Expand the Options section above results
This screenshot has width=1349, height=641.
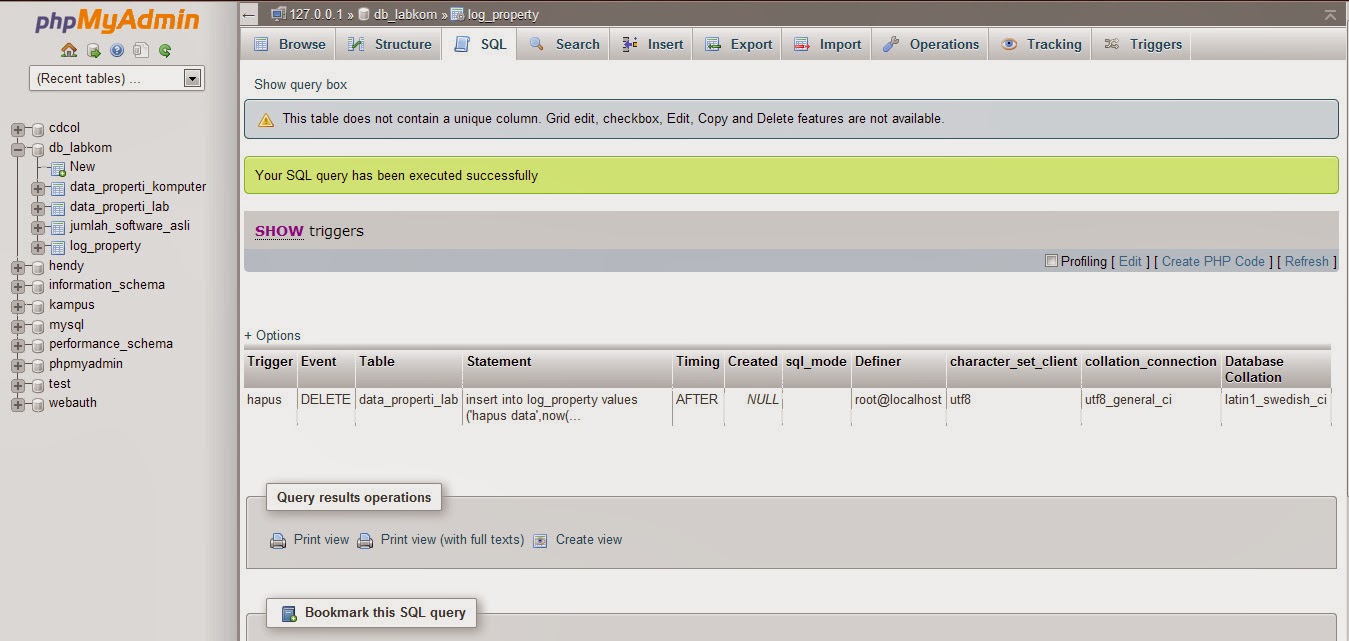pyautogui.click(x=273, y=335)
